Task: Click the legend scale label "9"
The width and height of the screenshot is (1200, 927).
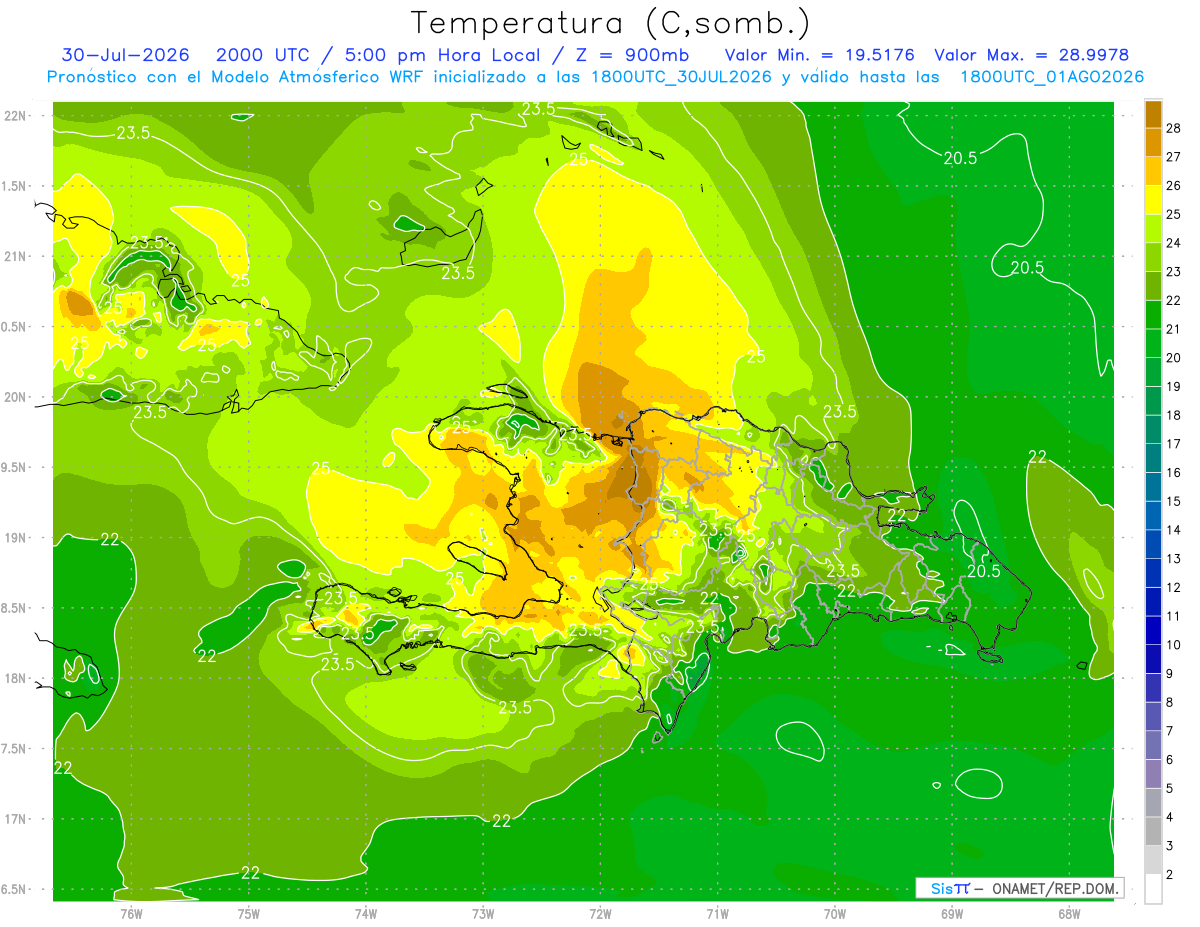Action: pos(1170,674)
